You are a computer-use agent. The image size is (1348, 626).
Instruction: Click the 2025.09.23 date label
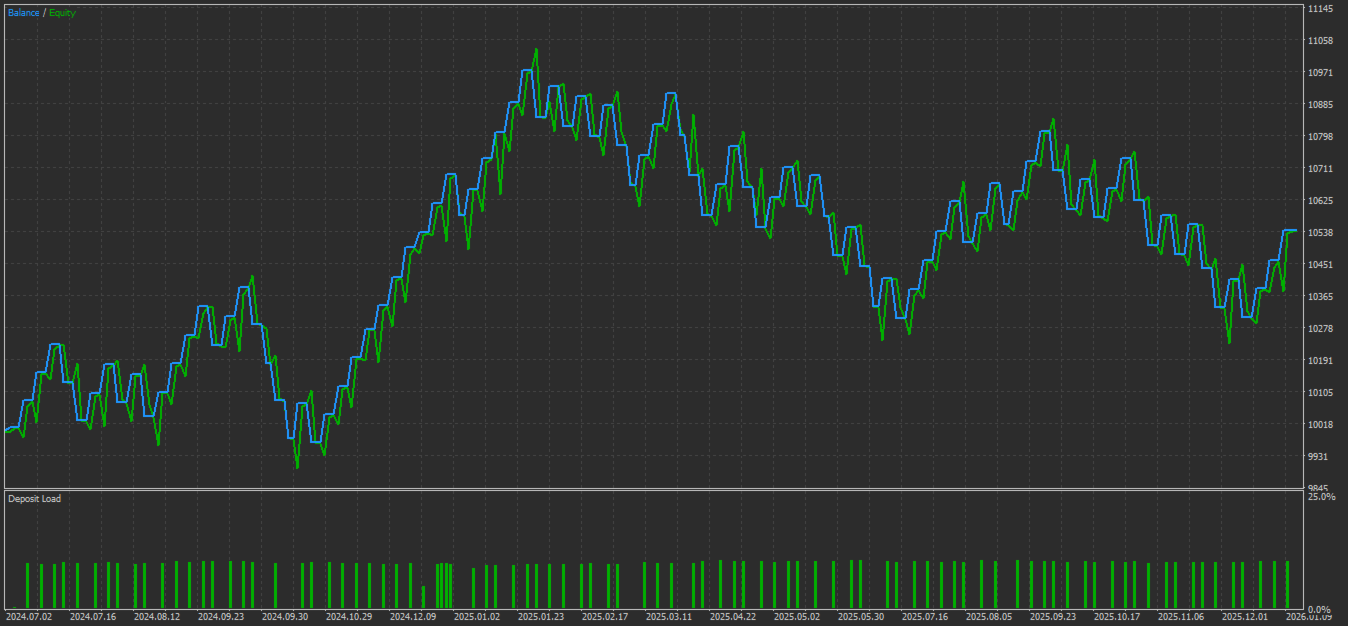pos(1053,617)
